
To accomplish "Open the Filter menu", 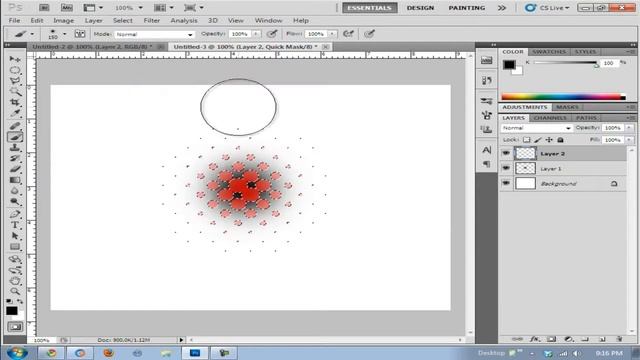I will coord(151,20).
